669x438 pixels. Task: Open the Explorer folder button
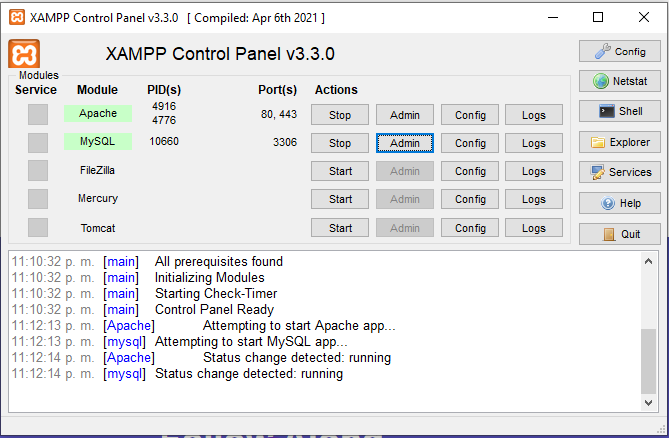tap(620, 142)
